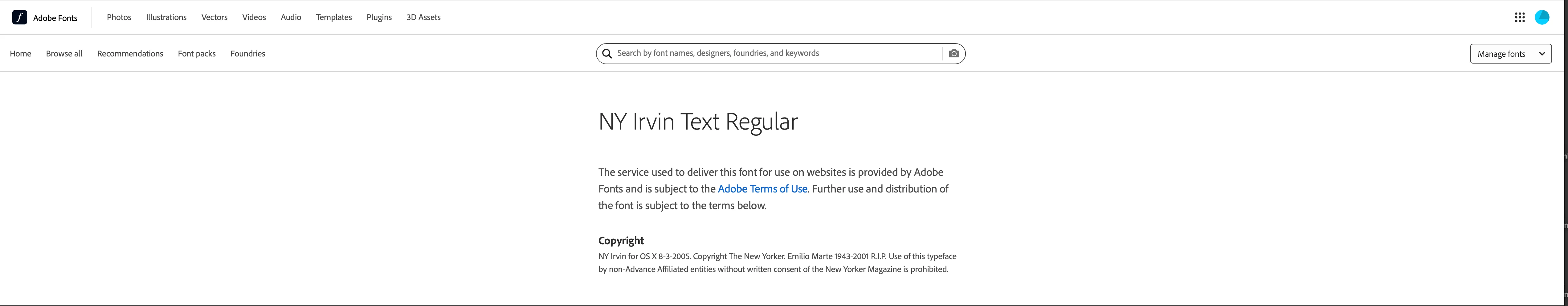Click the camera visual search icon
The width and height of the screenshot is (1568, 306).
[954, 54]
